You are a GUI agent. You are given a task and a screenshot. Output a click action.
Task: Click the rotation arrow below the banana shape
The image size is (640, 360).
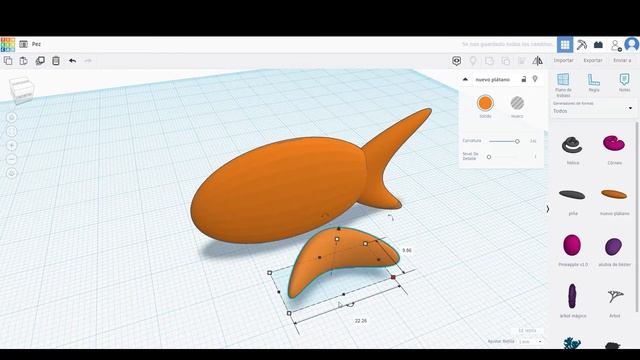[x=351, y=304]
